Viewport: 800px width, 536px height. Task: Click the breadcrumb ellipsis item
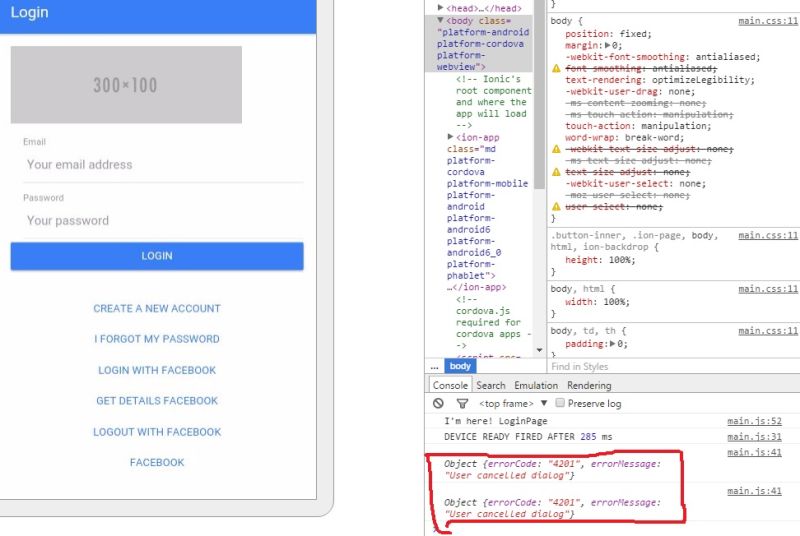pos(434,366)
